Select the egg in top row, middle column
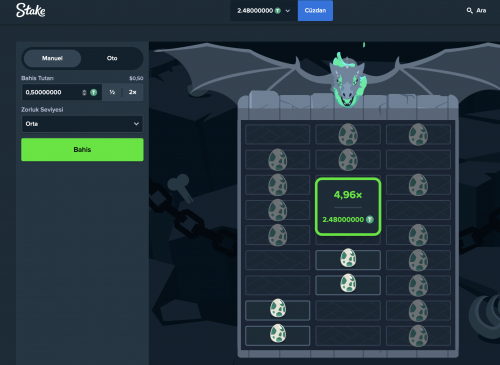Viewport: 500px width, 365px height. [x=348, y=134]
